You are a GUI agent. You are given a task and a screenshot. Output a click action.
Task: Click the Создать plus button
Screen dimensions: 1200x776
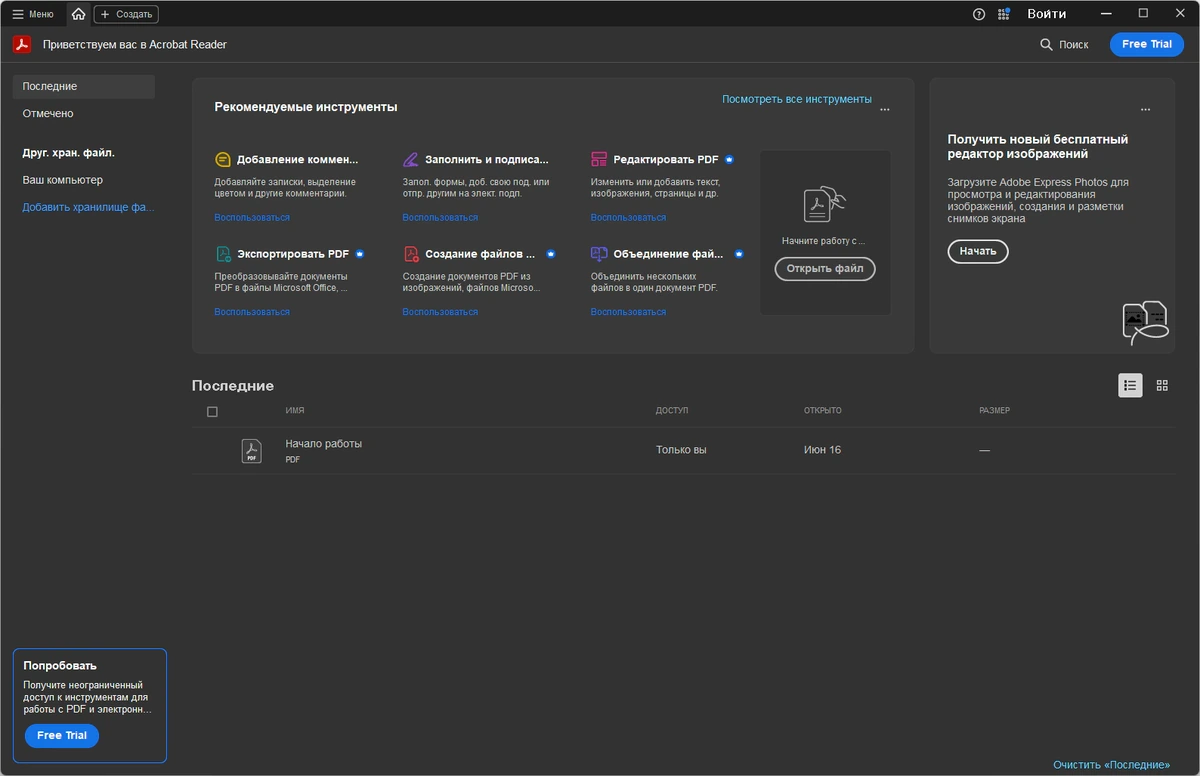coord(126,14)
